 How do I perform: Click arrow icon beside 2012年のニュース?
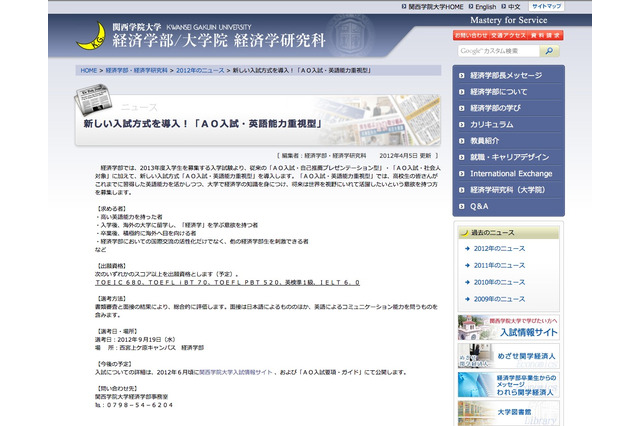coord(467,248)
